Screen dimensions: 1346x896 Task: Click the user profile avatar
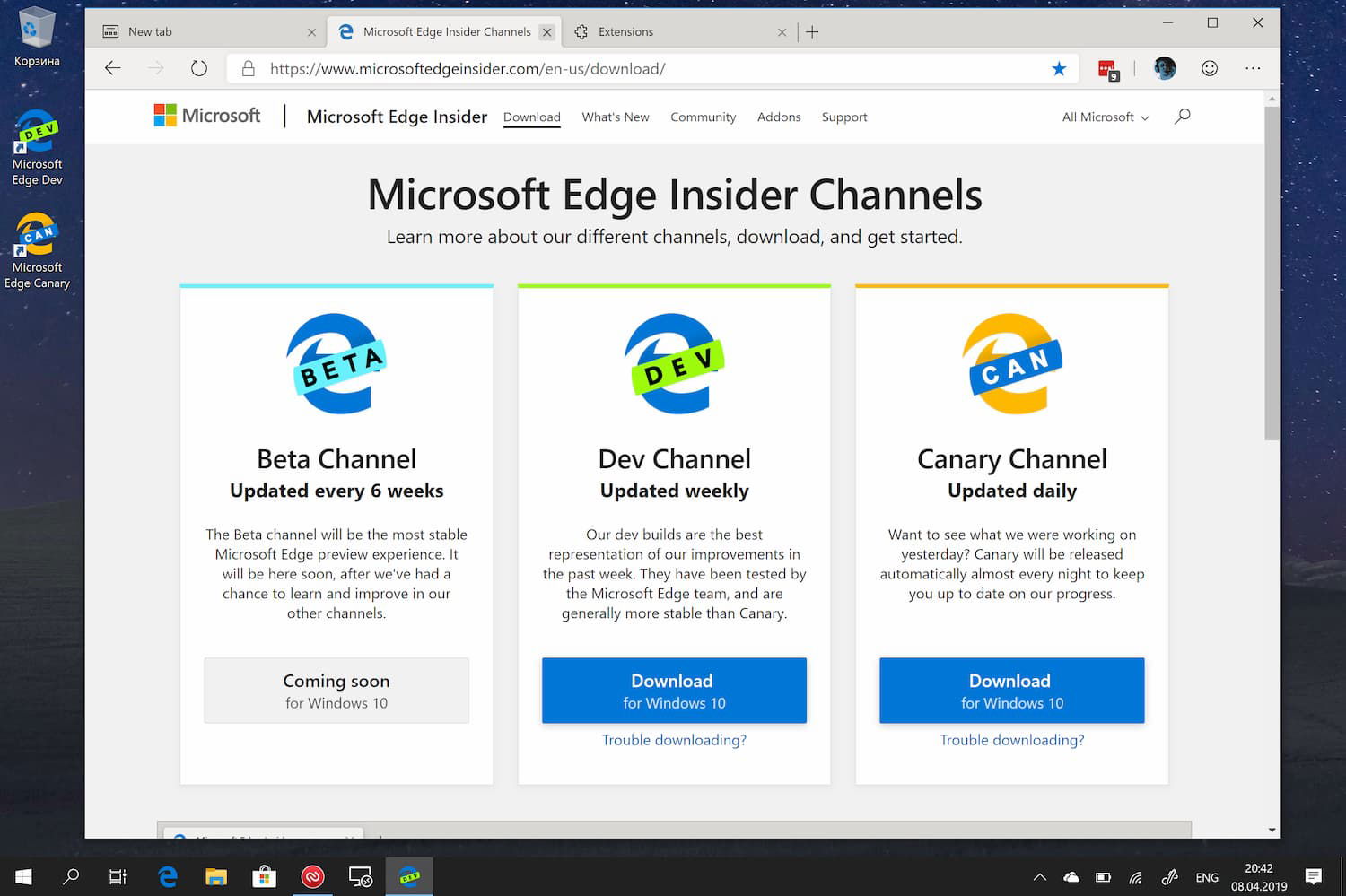(1165, 68)
